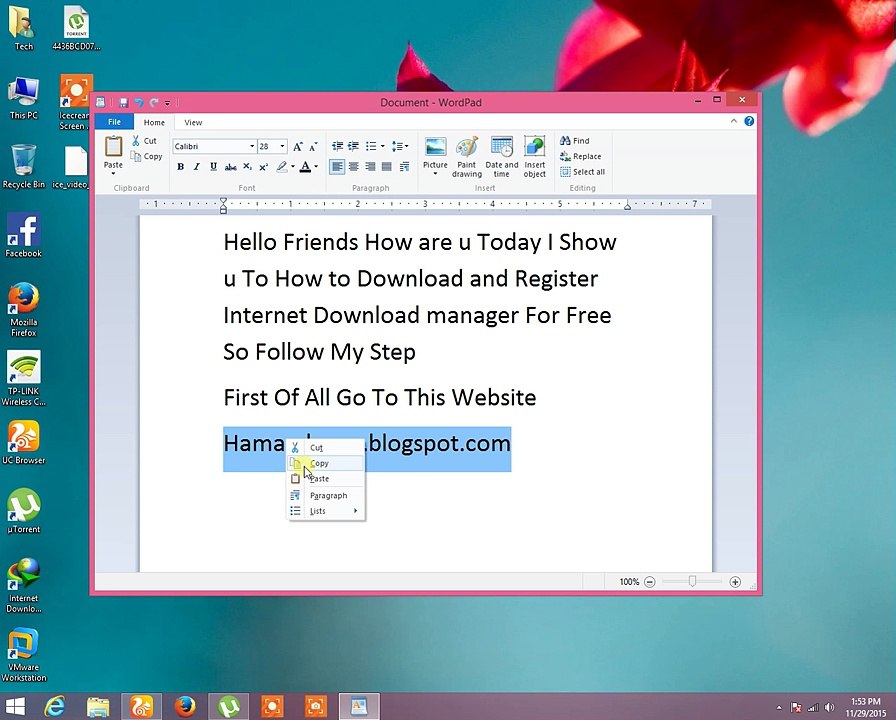Apply subscript formatting
The image size is (896, 720).
coord(247,167)
